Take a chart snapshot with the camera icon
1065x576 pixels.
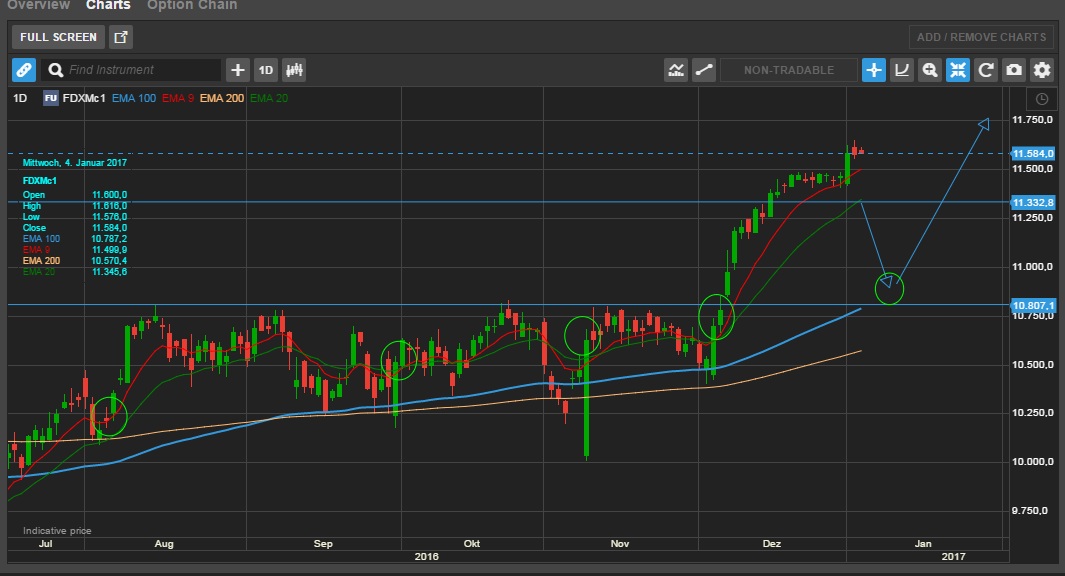pyautogui.click(x=1014, y=70)
